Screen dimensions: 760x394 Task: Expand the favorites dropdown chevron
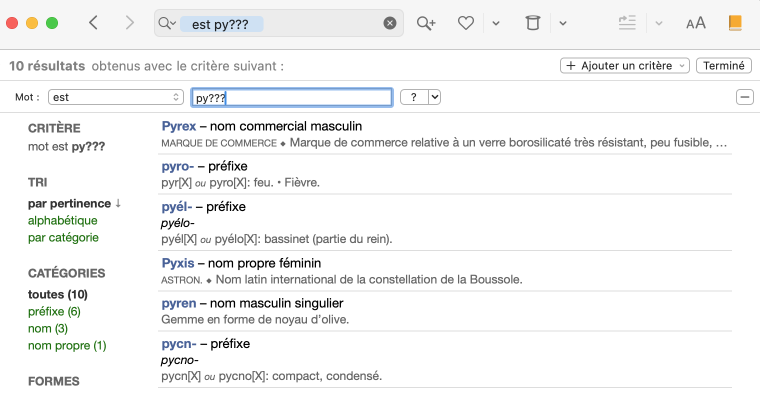click(496, 23)
